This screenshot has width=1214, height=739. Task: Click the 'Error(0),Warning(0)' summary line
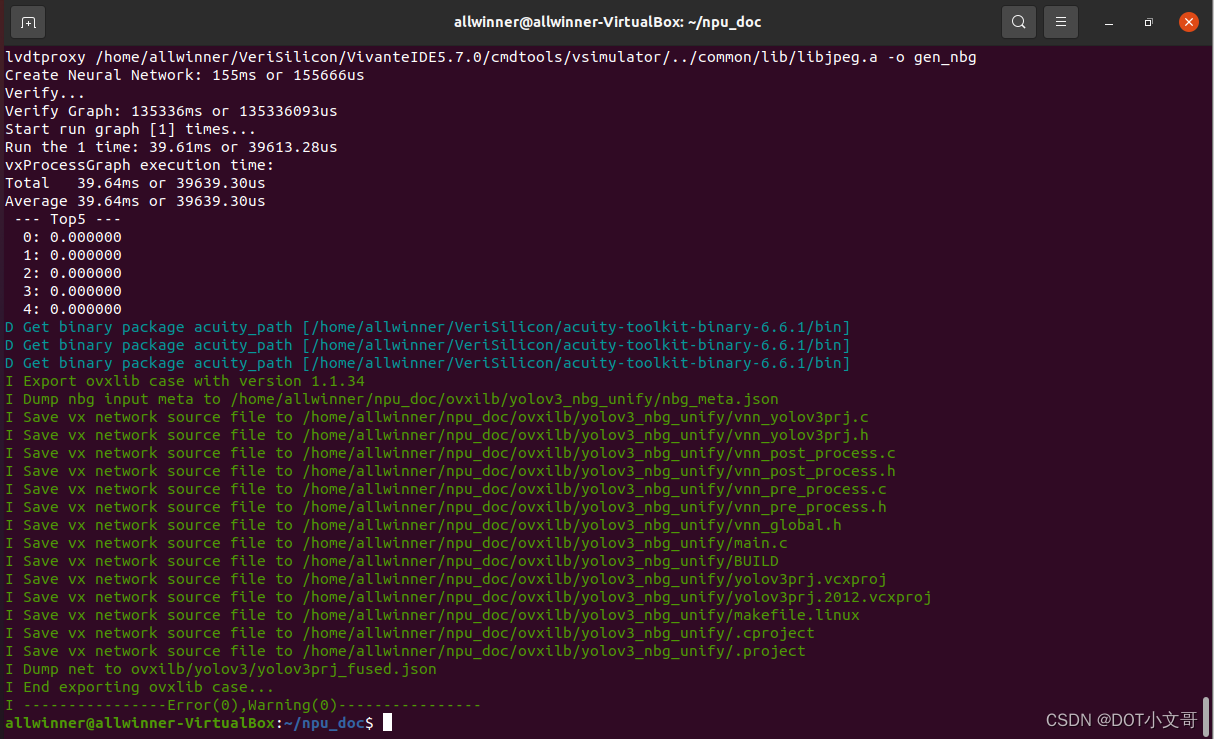click(243, 705)
